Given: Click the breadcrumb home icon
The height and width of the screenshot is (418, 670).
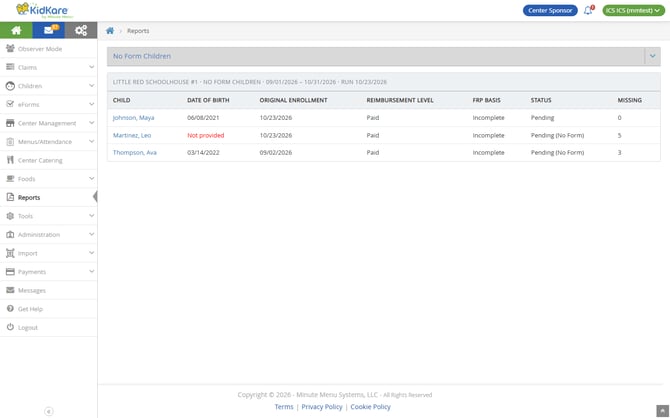Looking at the screenshot, I should point(110,31).
